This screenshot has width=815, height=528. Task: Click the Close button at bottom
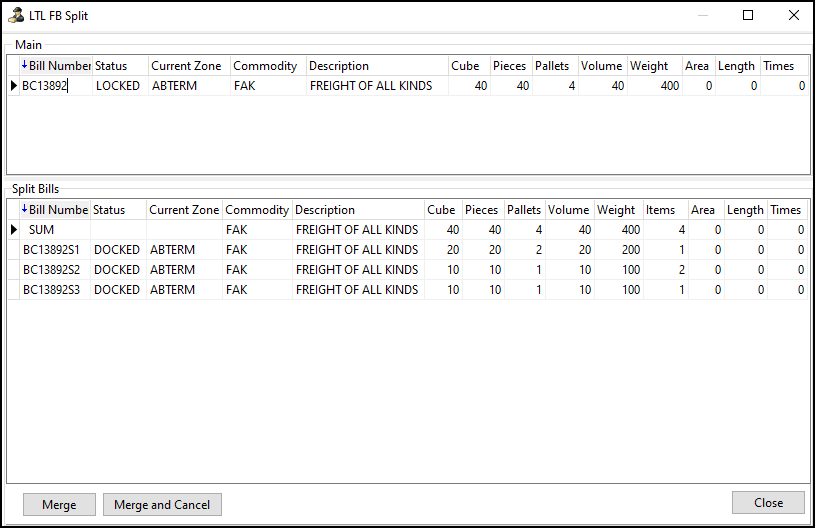[768, 503]
